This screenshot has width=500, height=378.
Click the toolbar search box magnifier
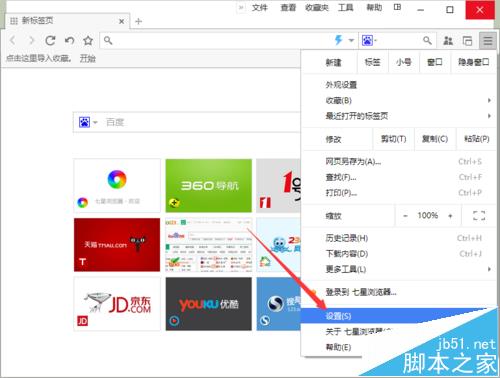(x=427, y=41)
